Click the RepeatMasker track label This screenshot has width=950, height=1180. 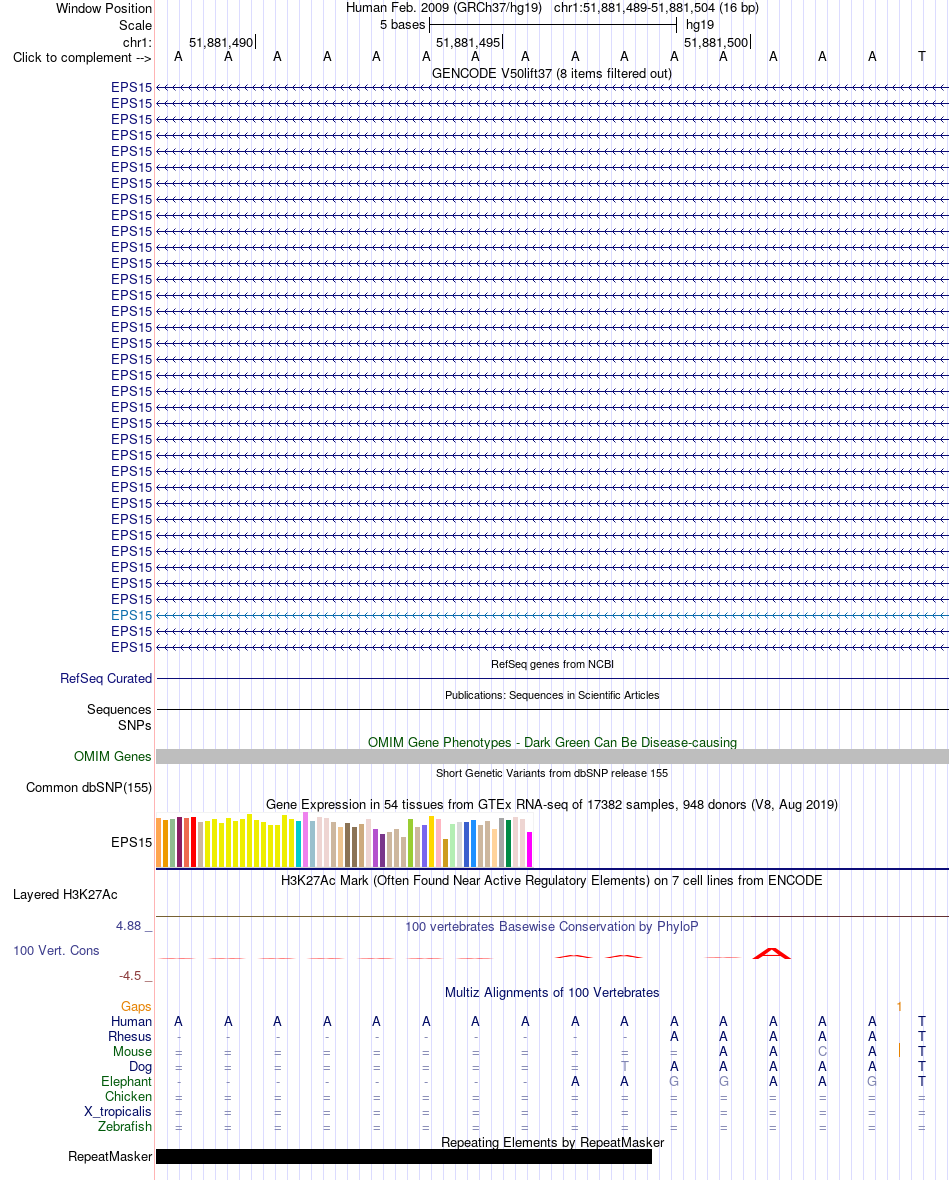coord(110,1157)
